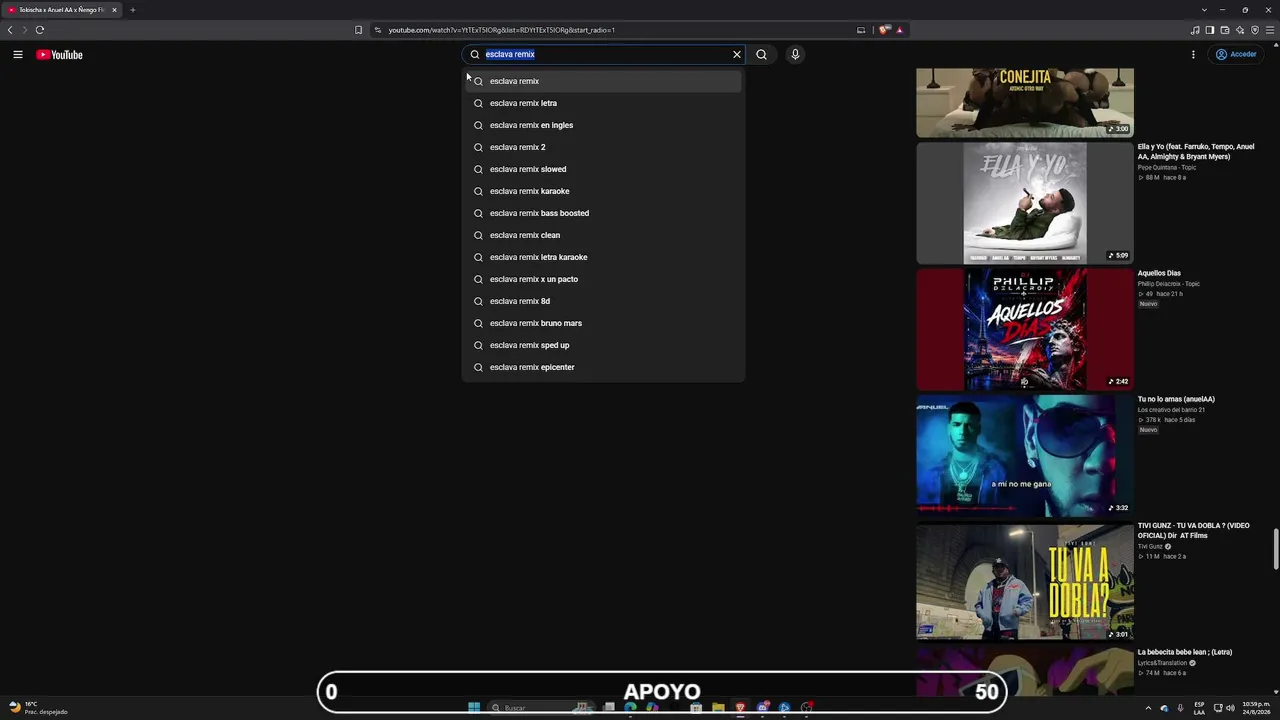This screenshot has height=720, width=1280.
Task: Open the Conejita video thumbnail
Action: [1025, 102]
